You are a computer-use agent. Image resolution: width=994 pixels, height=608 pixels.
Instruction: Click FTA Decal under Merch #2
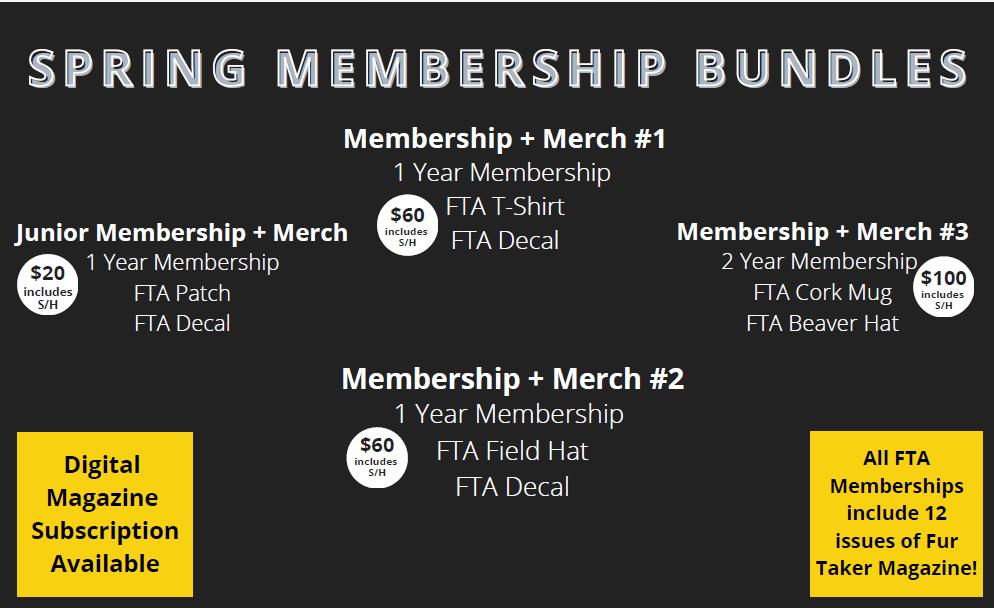[512, 487]
